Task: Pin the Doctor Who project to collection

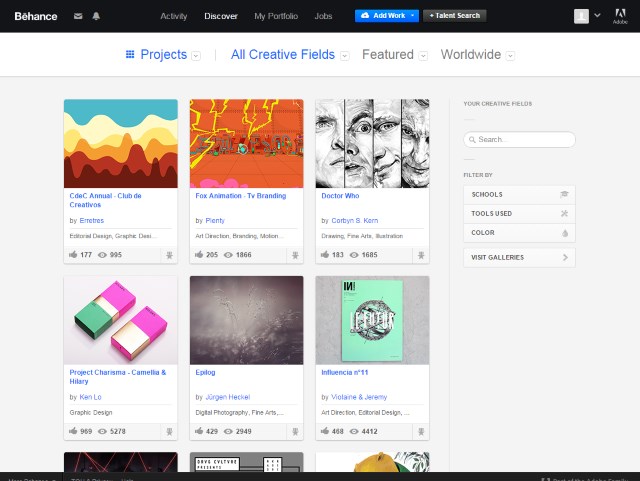Action: (421, 255)
